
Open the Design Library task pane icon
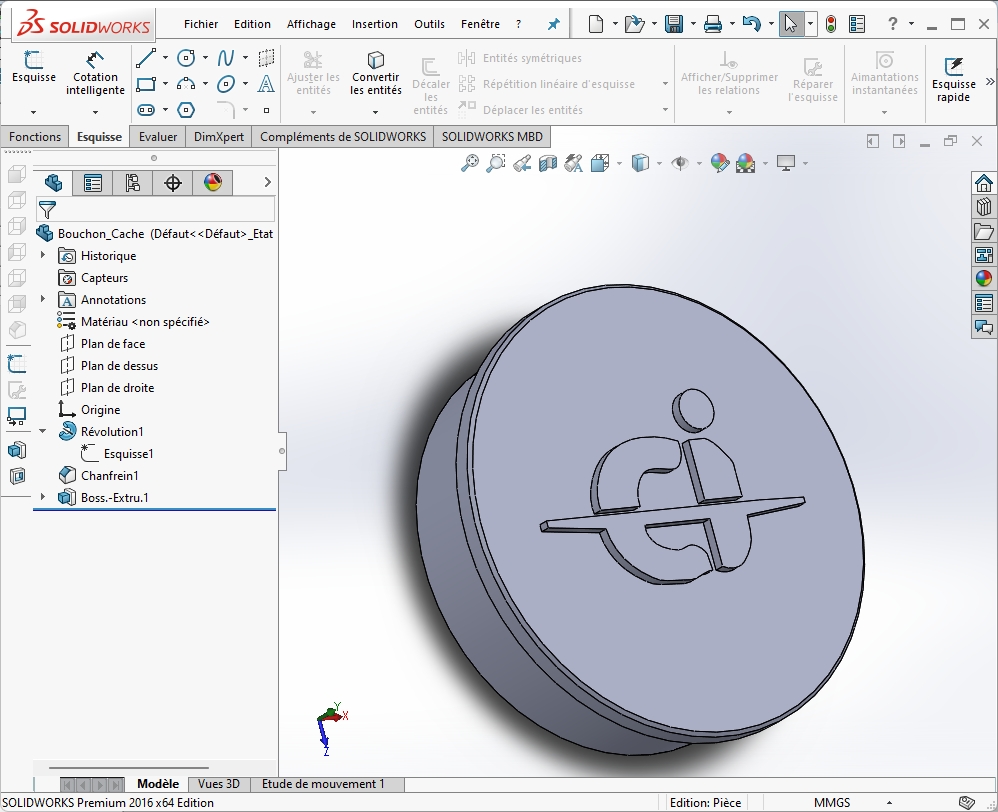click(984, 206)
